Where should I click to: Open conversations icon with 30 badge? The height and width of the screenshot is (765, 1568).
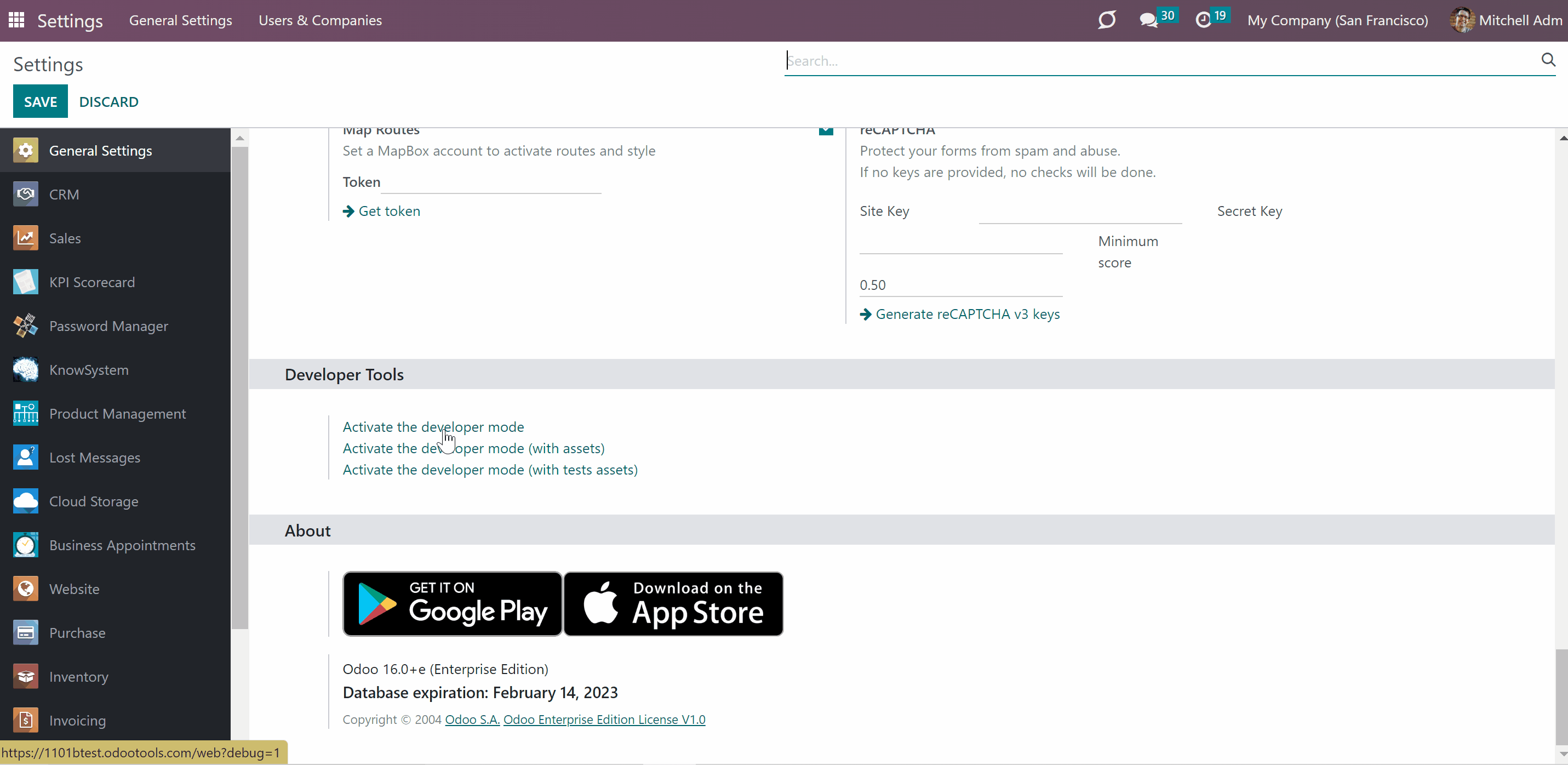click(1149, 20)
